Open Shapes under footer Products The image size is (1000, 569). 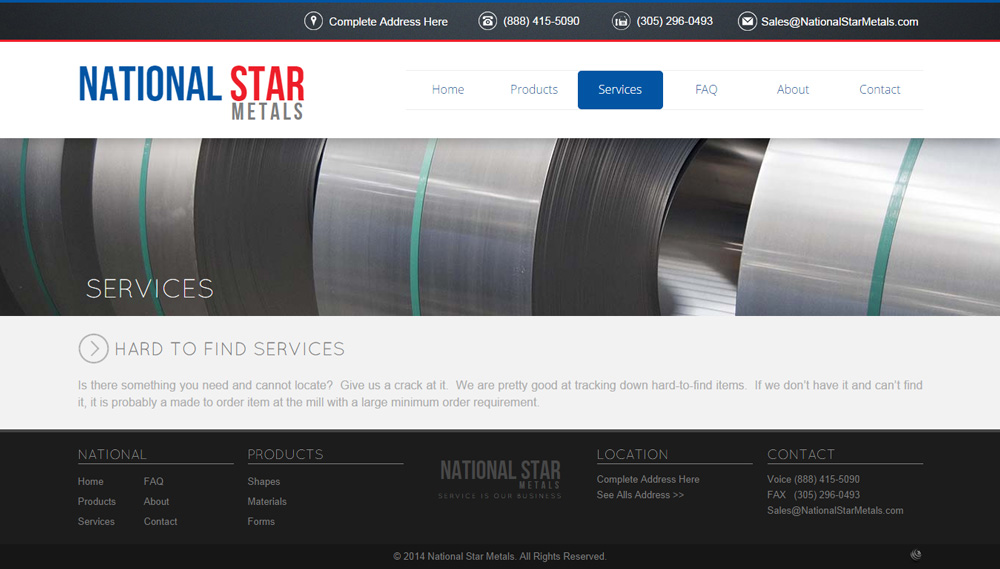(264, 482)
